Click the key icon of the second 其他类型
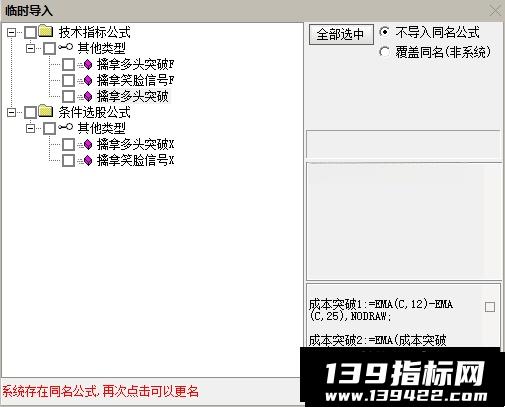505x407 pixels. click(x=65, y=127)
